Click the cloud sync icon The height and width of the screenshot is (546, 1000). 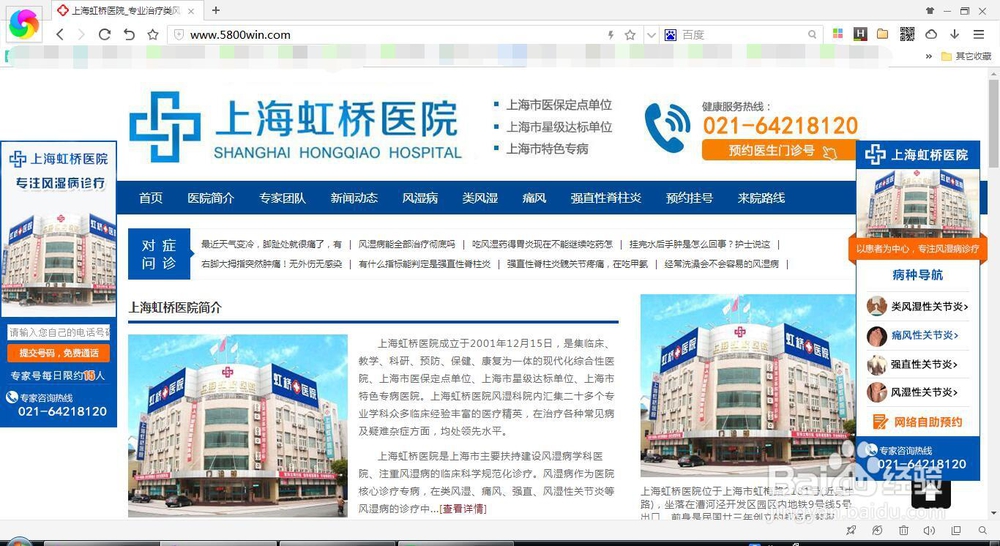click(x=931, y=34)
